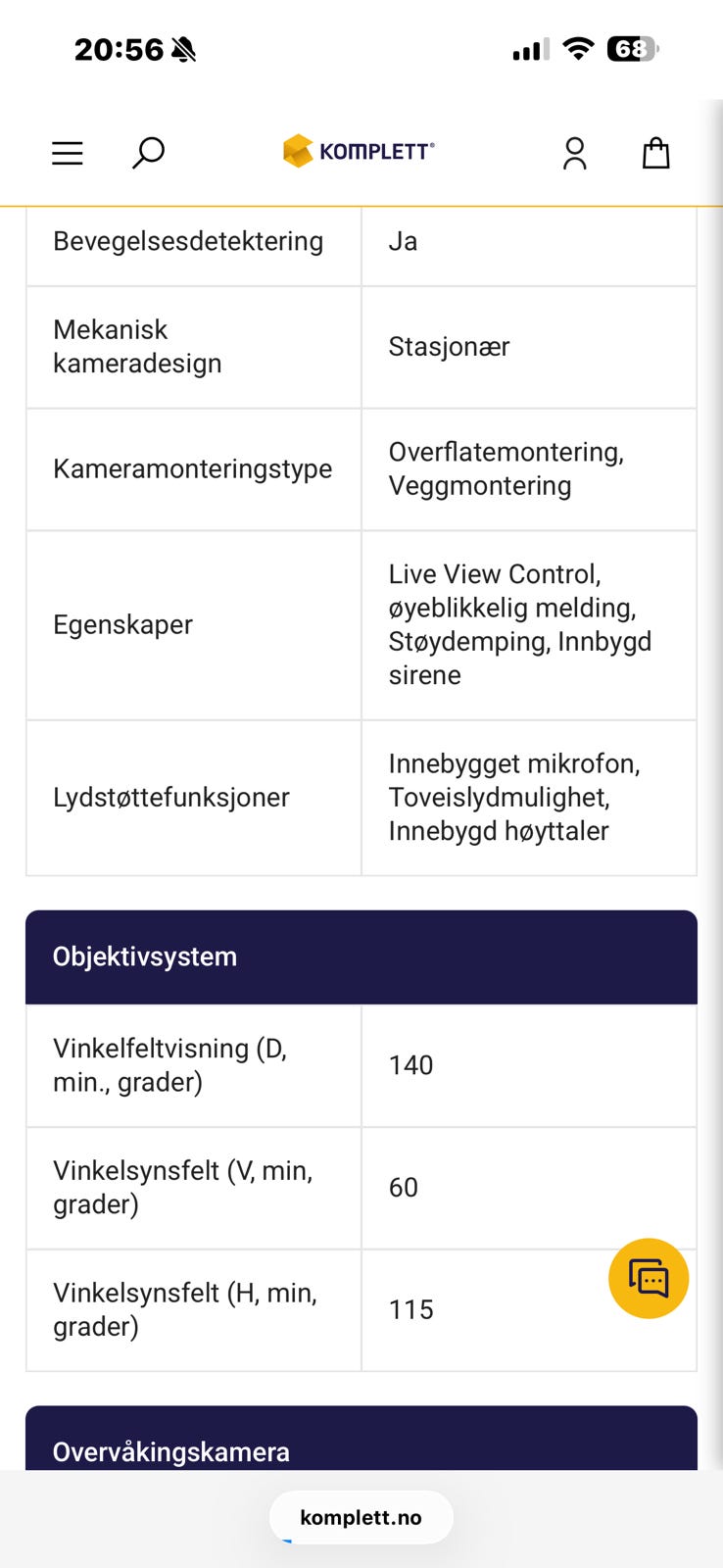723x1568 pixels.
Task: Tap the Lydstøttefunksjoner row label
Action: click(171, 797)
